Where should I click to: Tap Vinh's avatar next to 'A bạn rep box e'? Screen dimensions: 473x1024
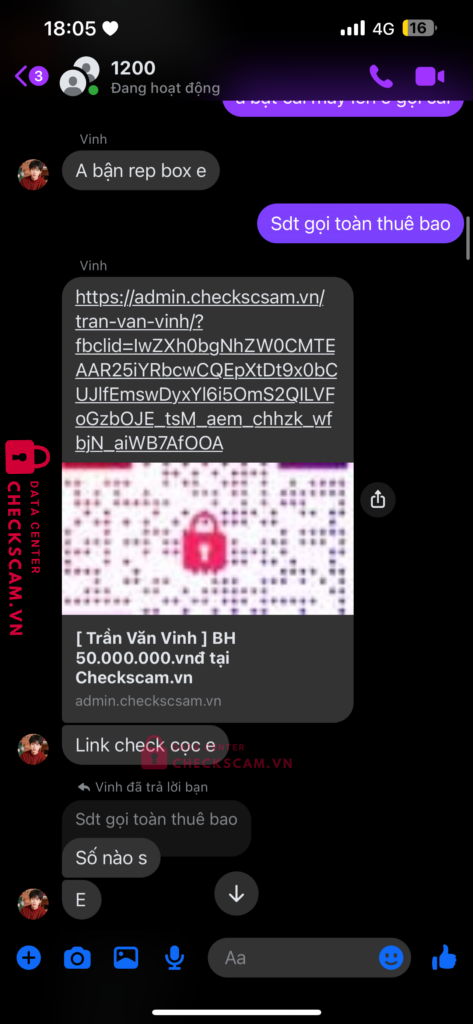click(x=33, y=174)
